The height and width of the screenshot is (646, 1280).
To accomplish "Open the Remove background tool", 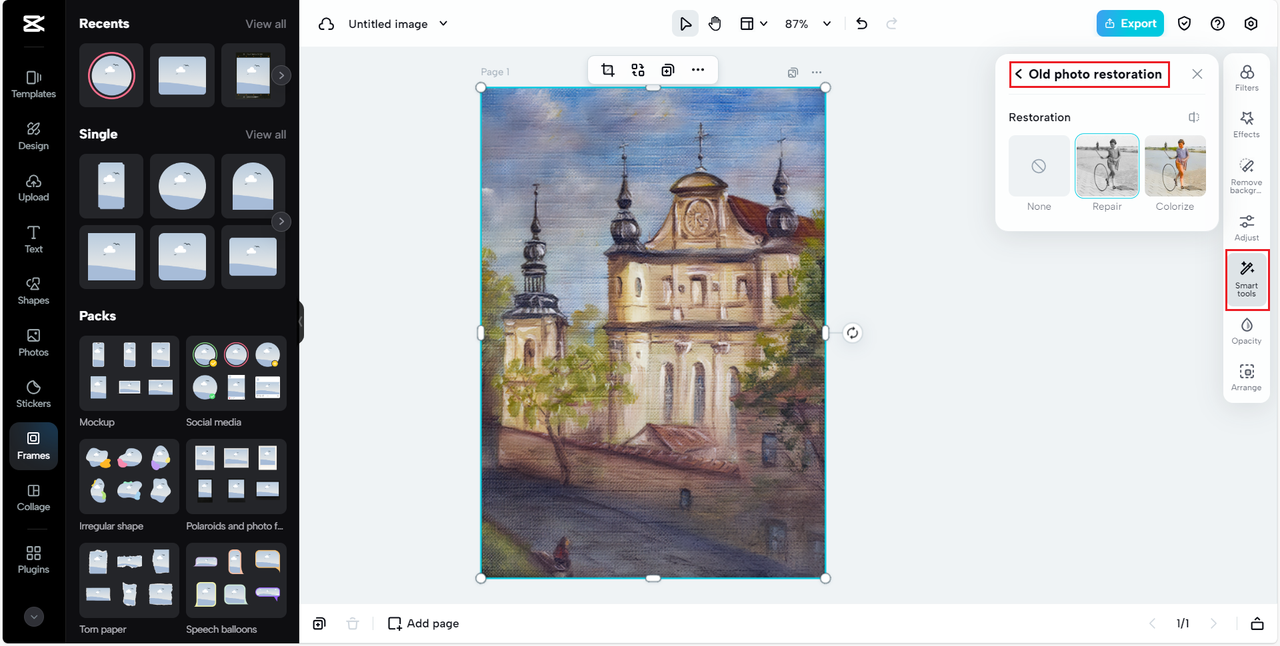I will 1247,175.
